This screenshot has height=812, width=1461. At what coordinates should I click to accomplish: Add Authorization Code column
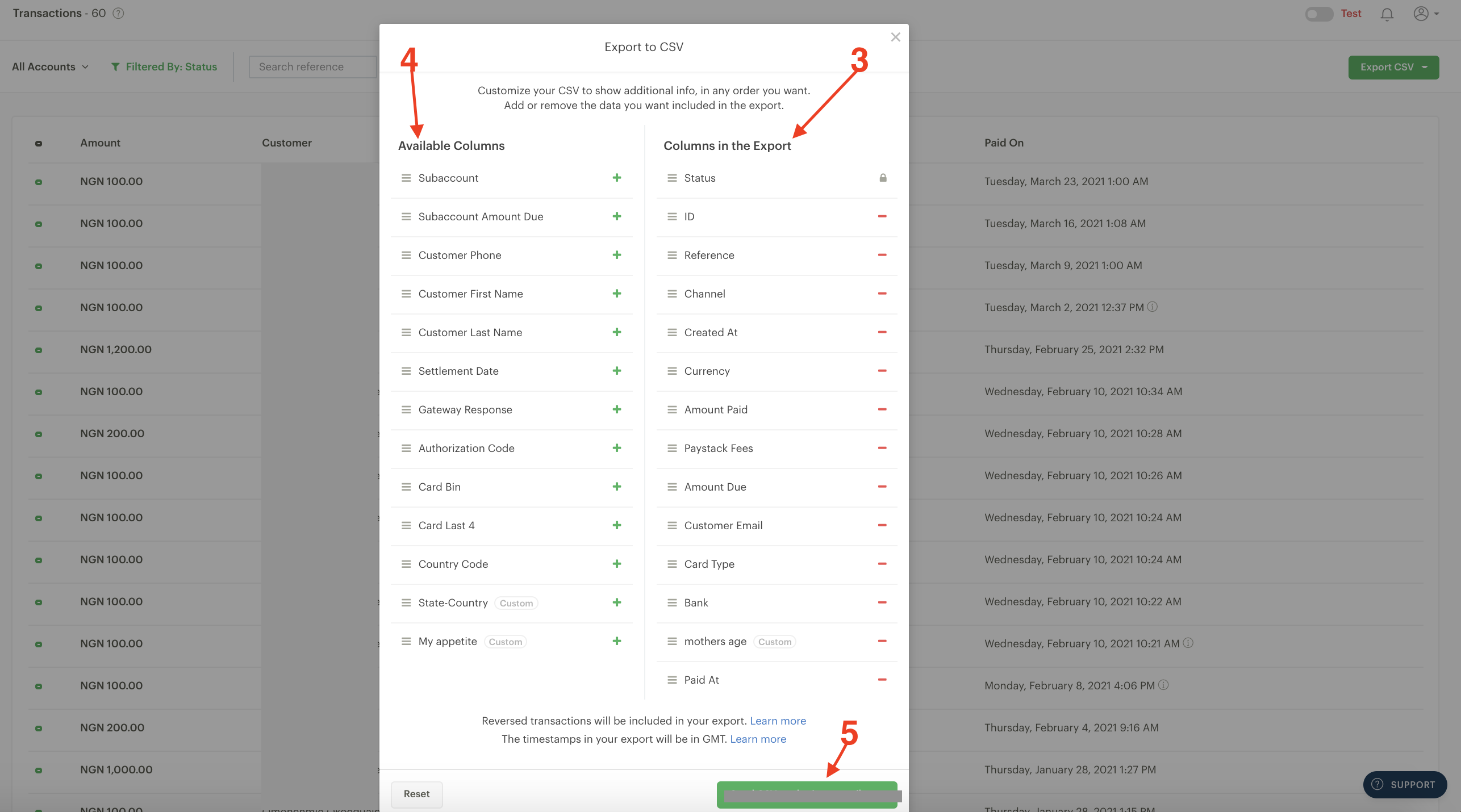point(617,448)
